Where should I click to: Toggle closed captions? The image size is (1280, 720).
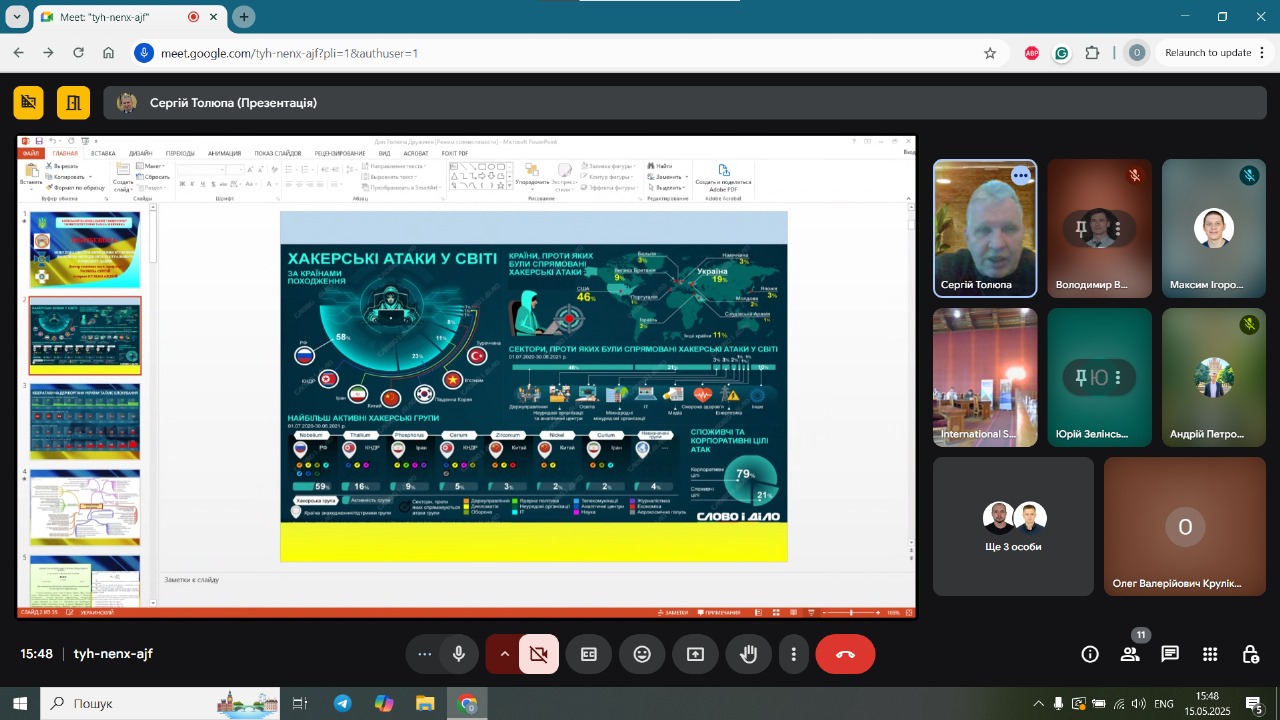pos(589,654)
